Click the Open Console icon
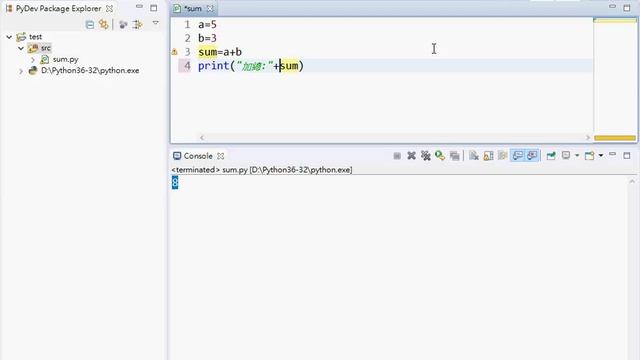The width and height of the screenshot is (640, 360). [x=589, y=156]
